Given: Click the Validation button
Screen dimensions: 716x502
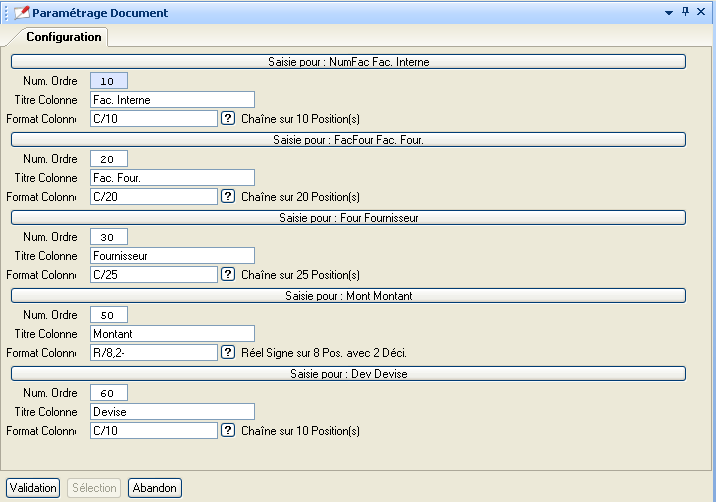Looking at the screenshot, I should pyautogui.click(x=33, y=488).
